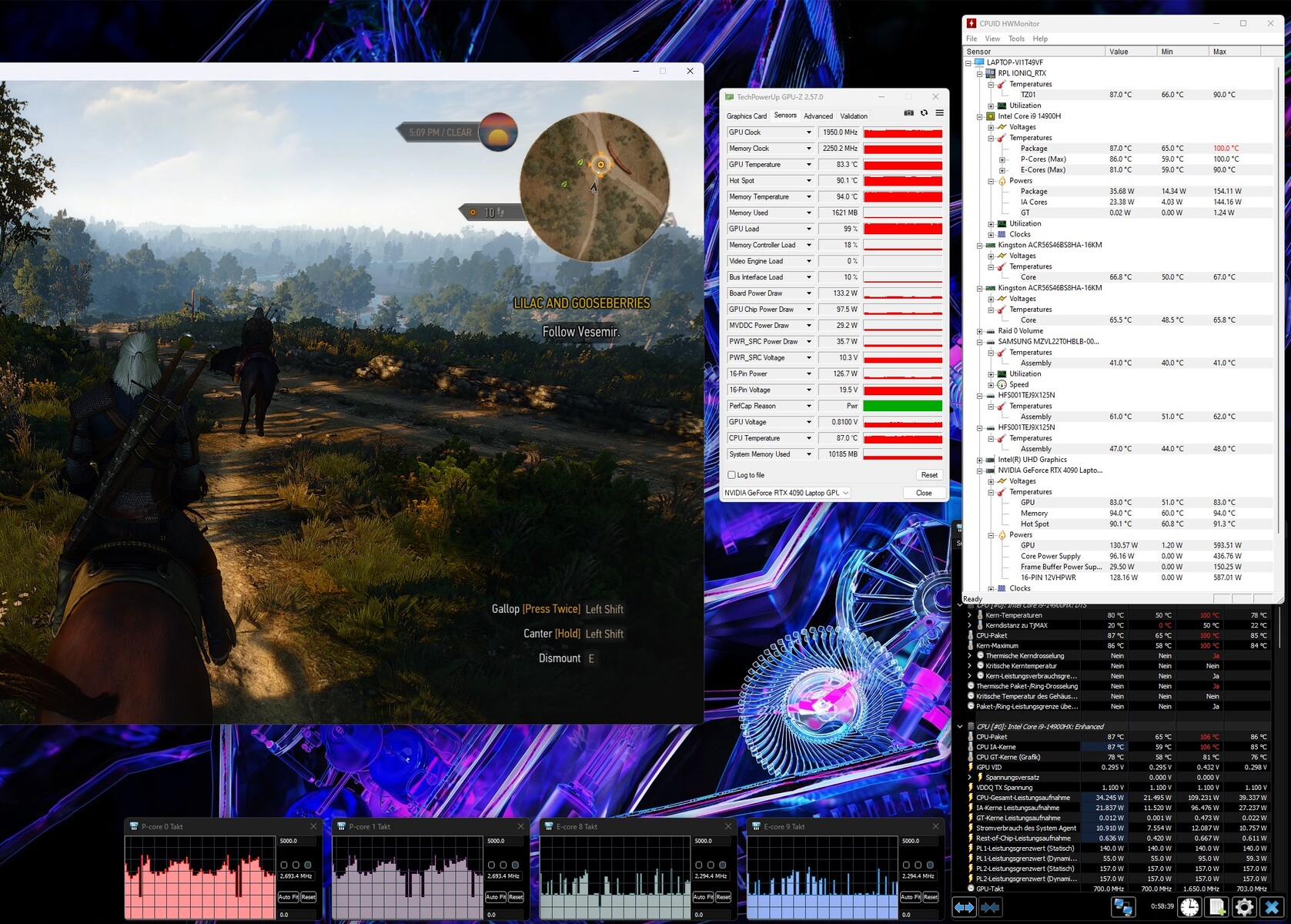Open NVIDIA GeForce RTX 4090 GPU selector
1291x924 pixels.
coord(786,493)
